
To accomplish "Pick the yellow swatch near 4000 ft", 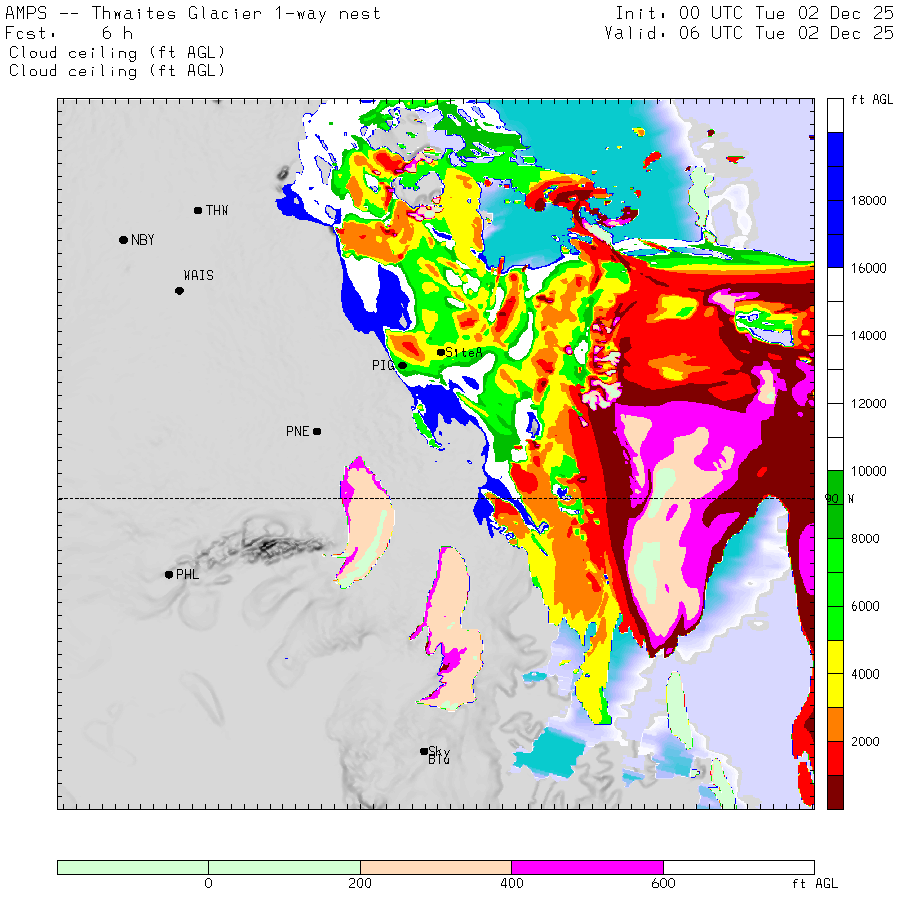I will coord(835,673).
